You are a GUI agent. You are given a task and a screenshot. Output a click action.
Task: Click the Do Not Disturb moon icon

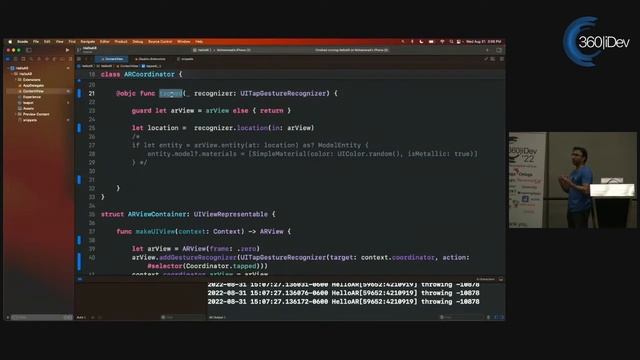tap(421, 42)
